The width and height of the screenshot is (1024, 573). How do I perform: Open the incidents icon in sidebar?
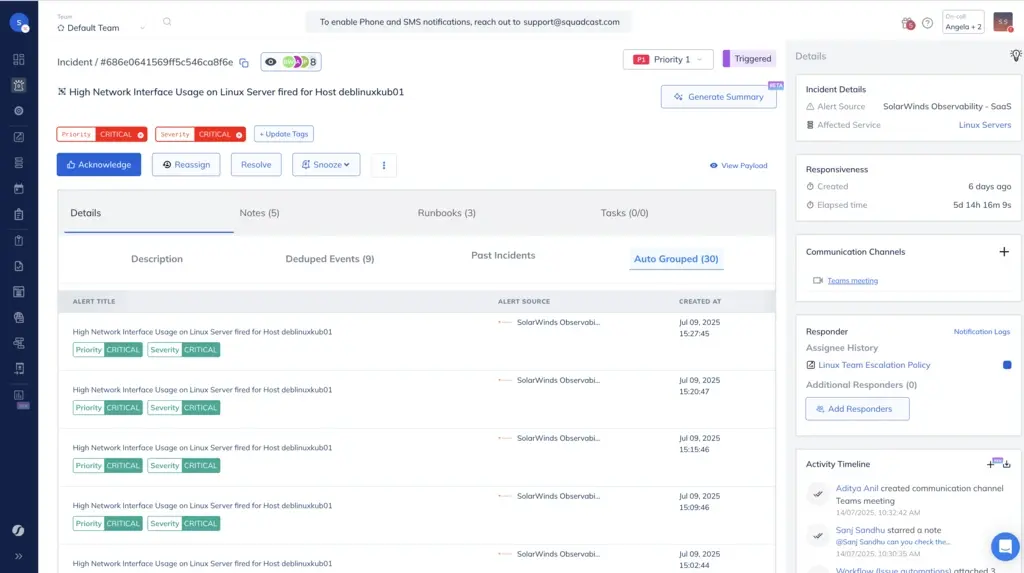point(19,85)
